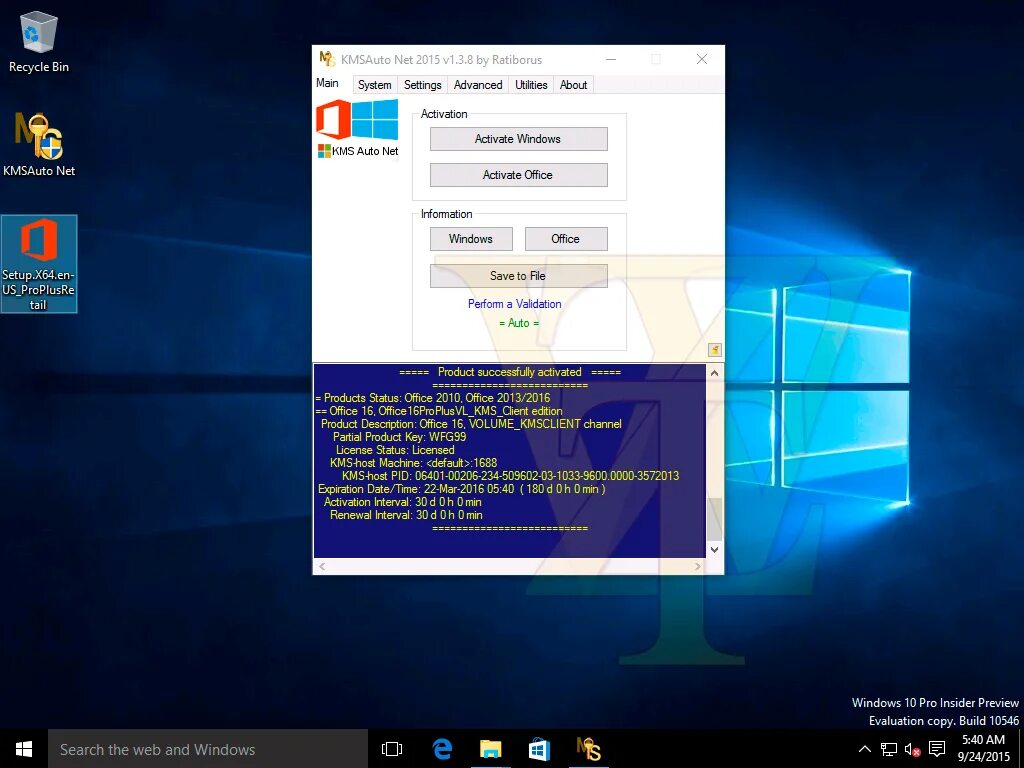Close the KMSAuto Net window

(x=702, y=59)
